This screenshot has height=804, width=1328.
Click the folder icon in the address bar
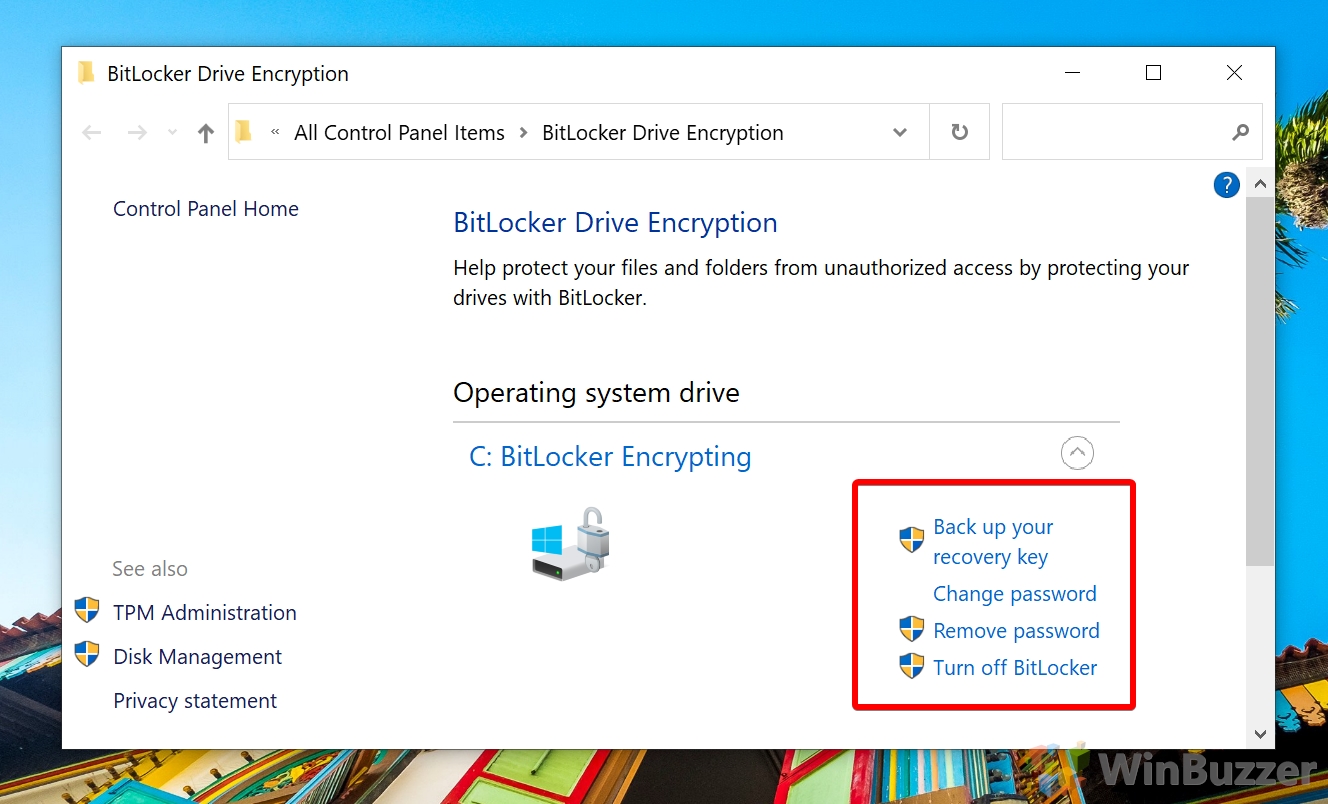pyautogui.click(x=242, y=131)
